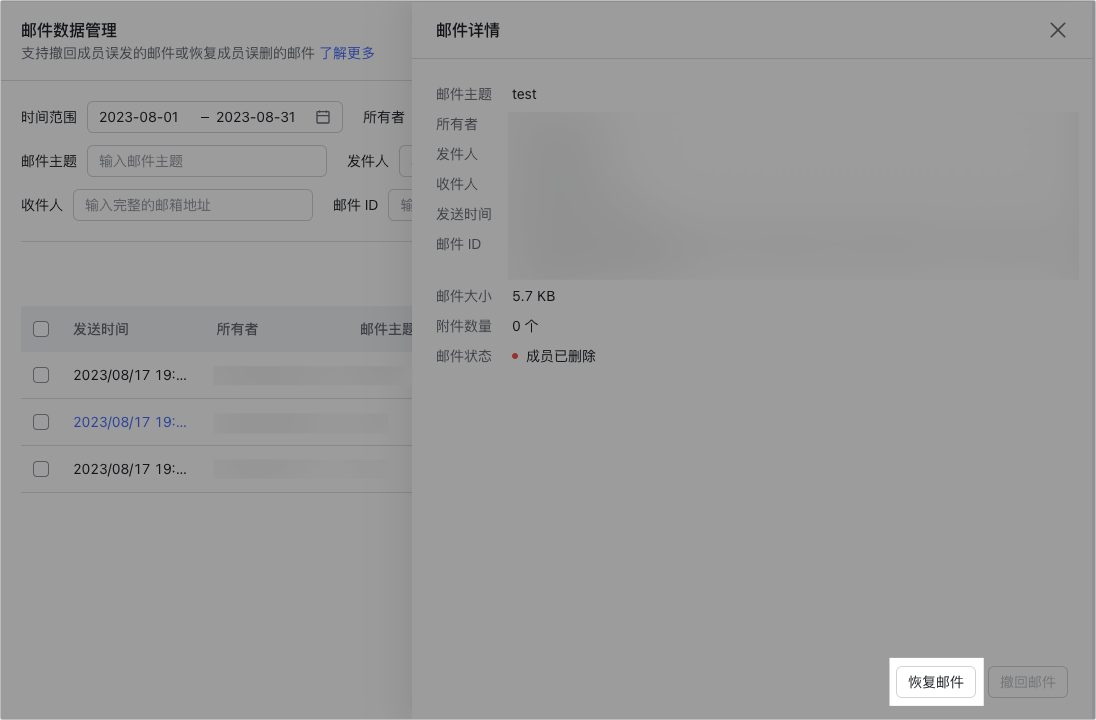Open the 了解更多 link
The image size is (1096, 720).
pyautogui.click(x=347, y=53)
